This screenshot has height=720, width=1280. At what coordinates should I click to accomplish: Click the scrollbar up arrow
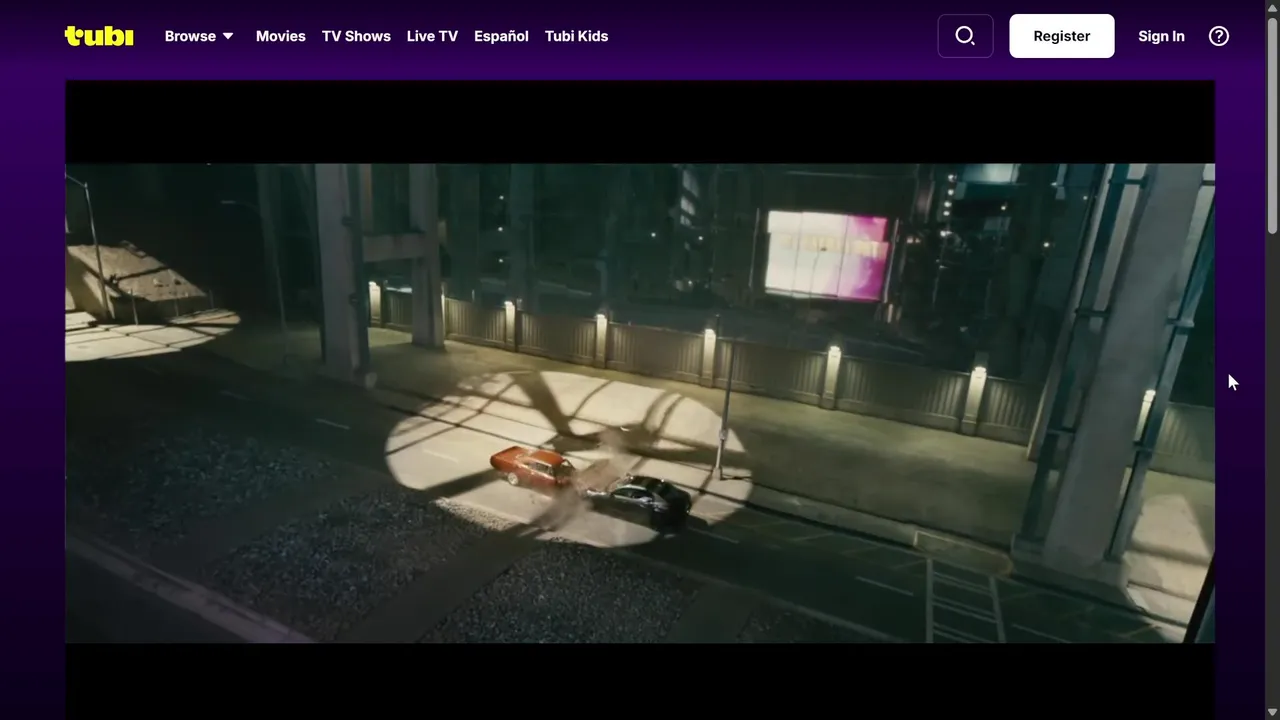click(x=1272, y=8)
